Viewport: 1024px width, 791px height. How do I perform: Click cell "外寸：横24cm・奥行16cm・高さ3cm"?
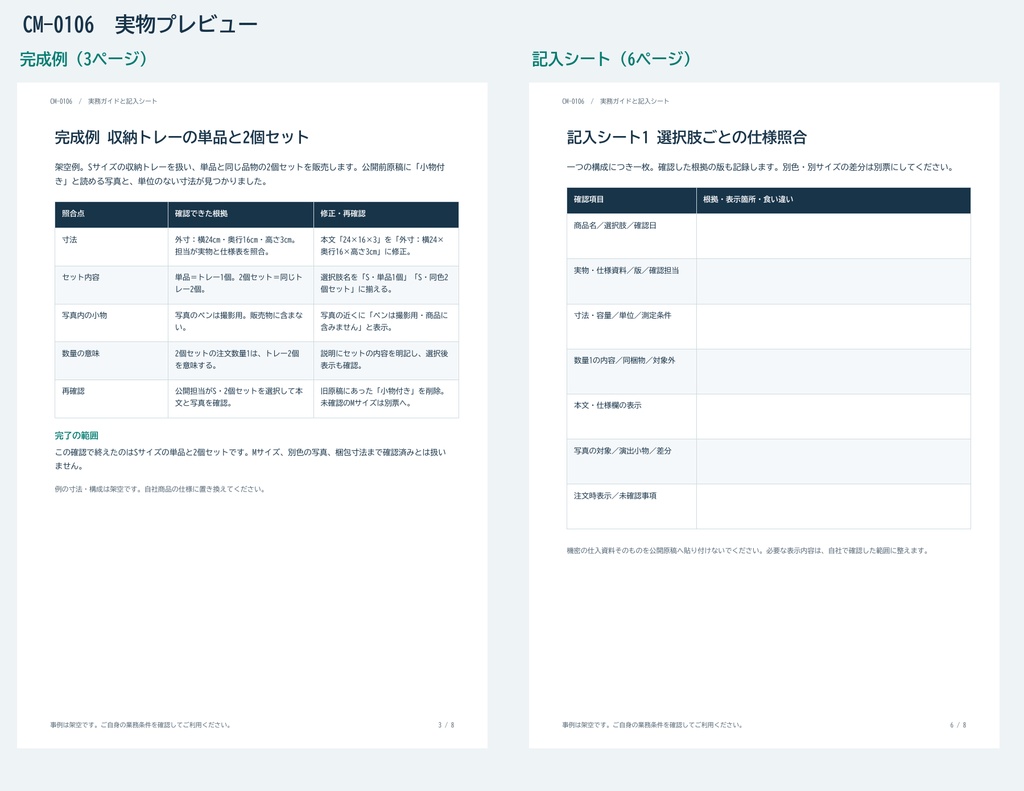coord(240,246)
